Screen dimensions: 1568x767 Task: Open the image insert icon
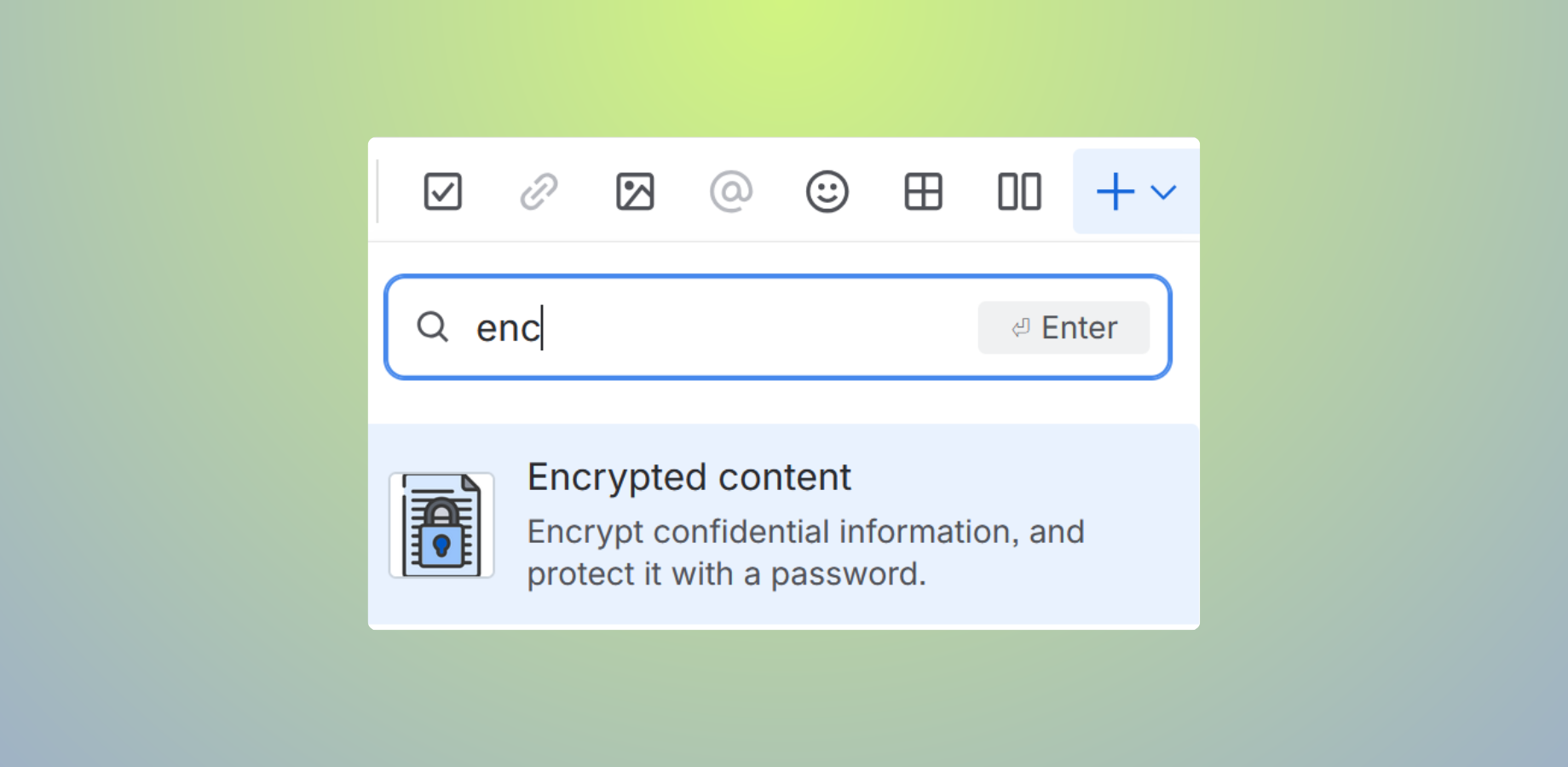(x=634, y=192)
